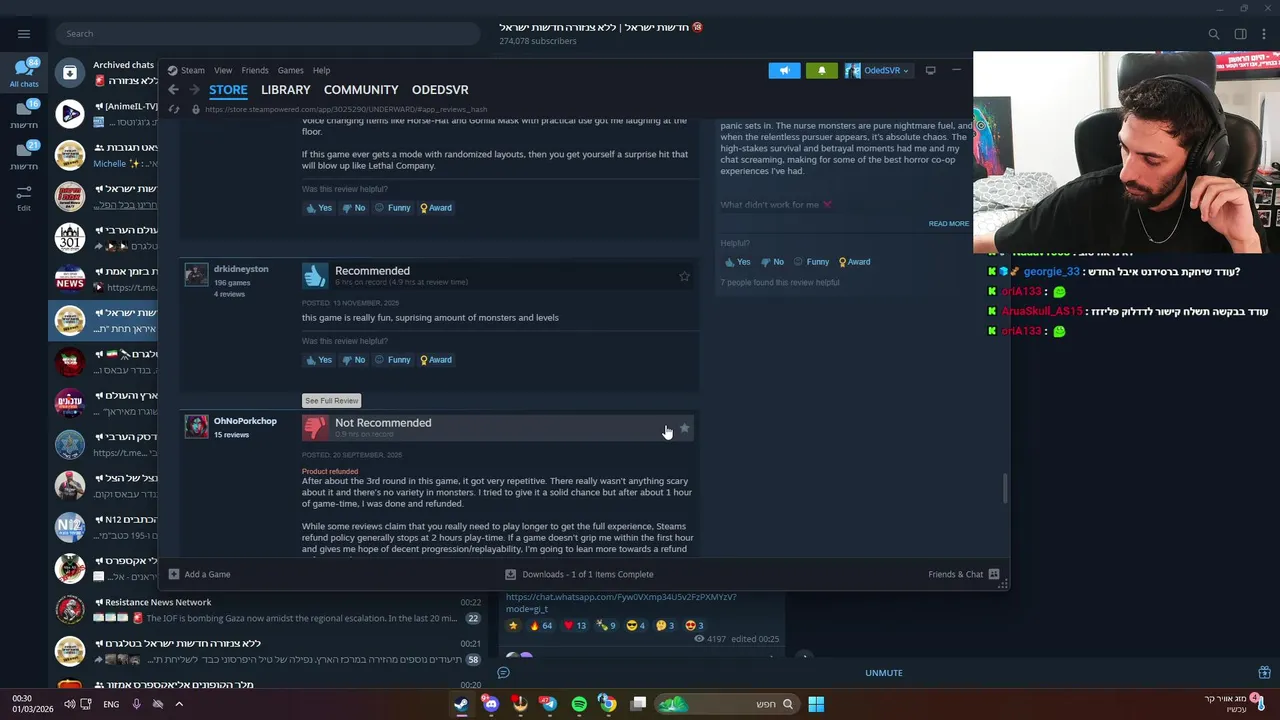
Task: Vote Yes on the top review
Action: pyautogui.click(x=319, y=208)
